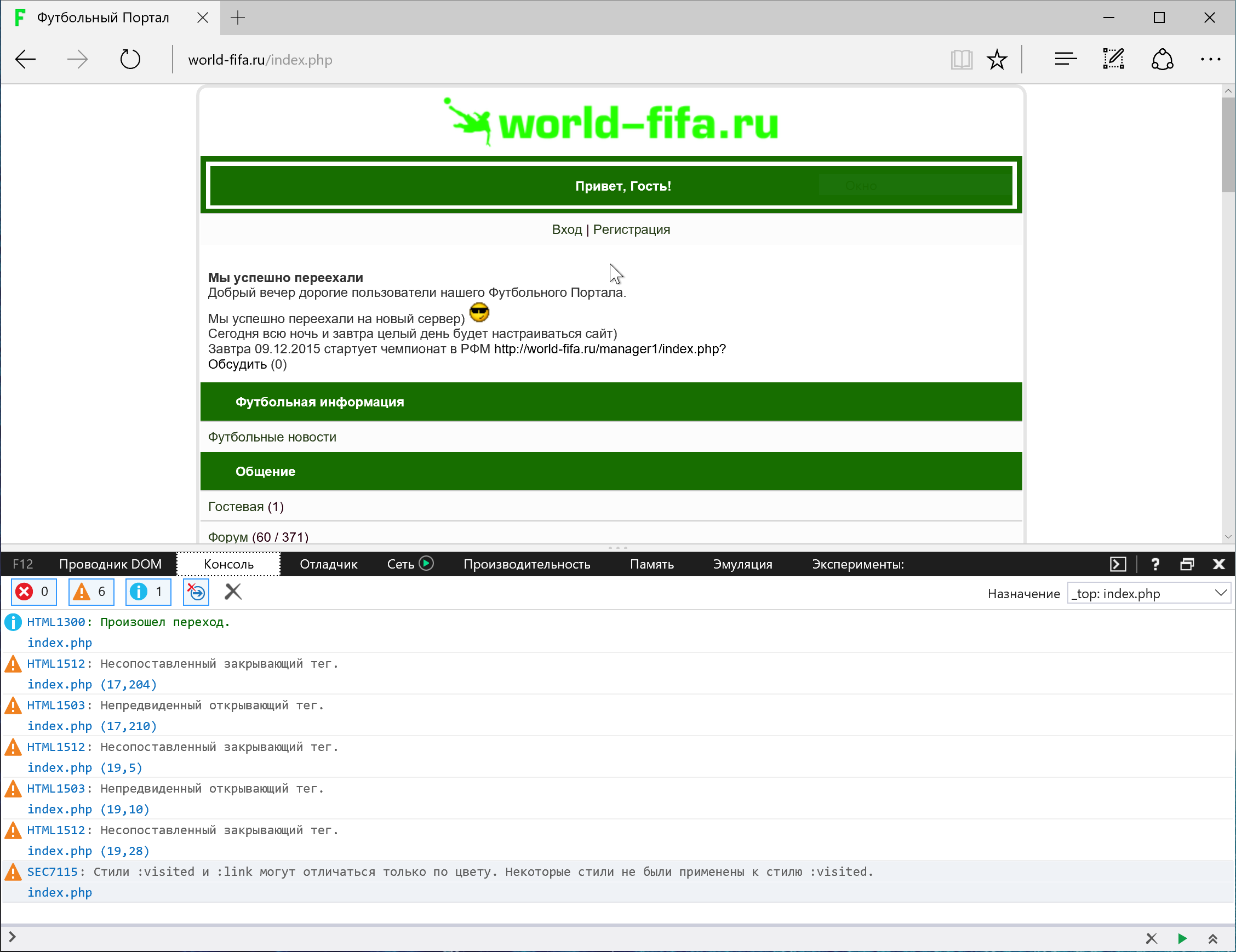Open the Футбольные новости link
Screen dimensions: 1236x952
tap(272, 437)
